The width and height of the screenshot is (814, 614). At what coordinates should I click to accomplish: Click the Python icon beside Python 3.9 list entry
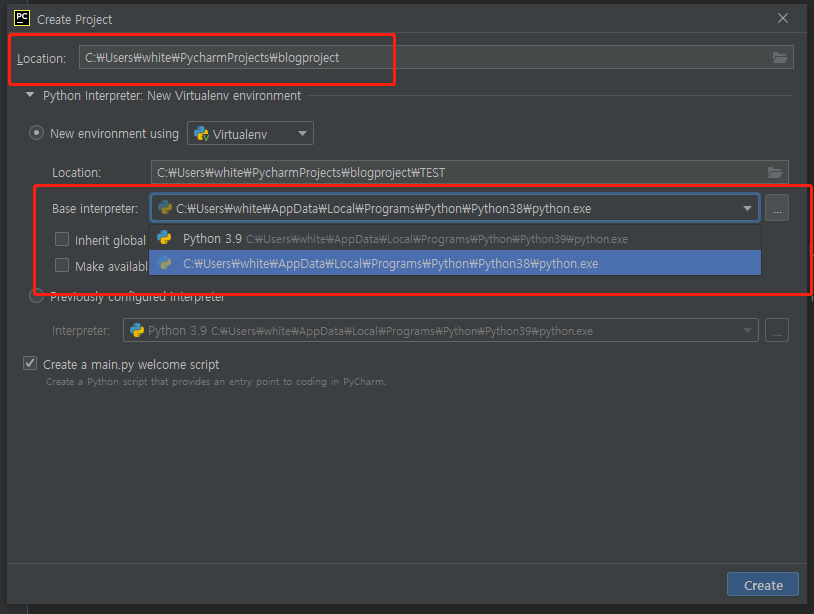164,238
